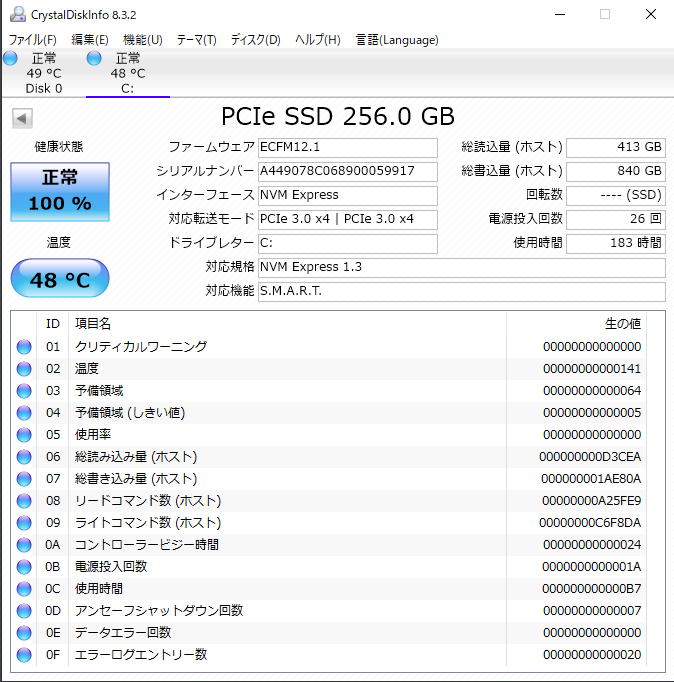Select the Disk 0 drive tab
674x682 pixels.
pyautogui.click(x=43, y=73)
